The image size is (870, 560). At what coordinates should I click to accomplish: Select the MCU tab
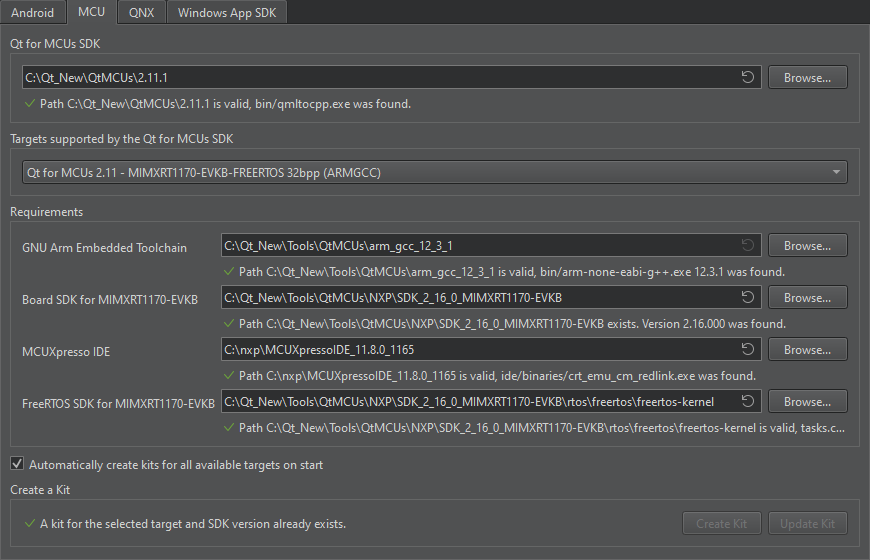[x=92, y=12]
